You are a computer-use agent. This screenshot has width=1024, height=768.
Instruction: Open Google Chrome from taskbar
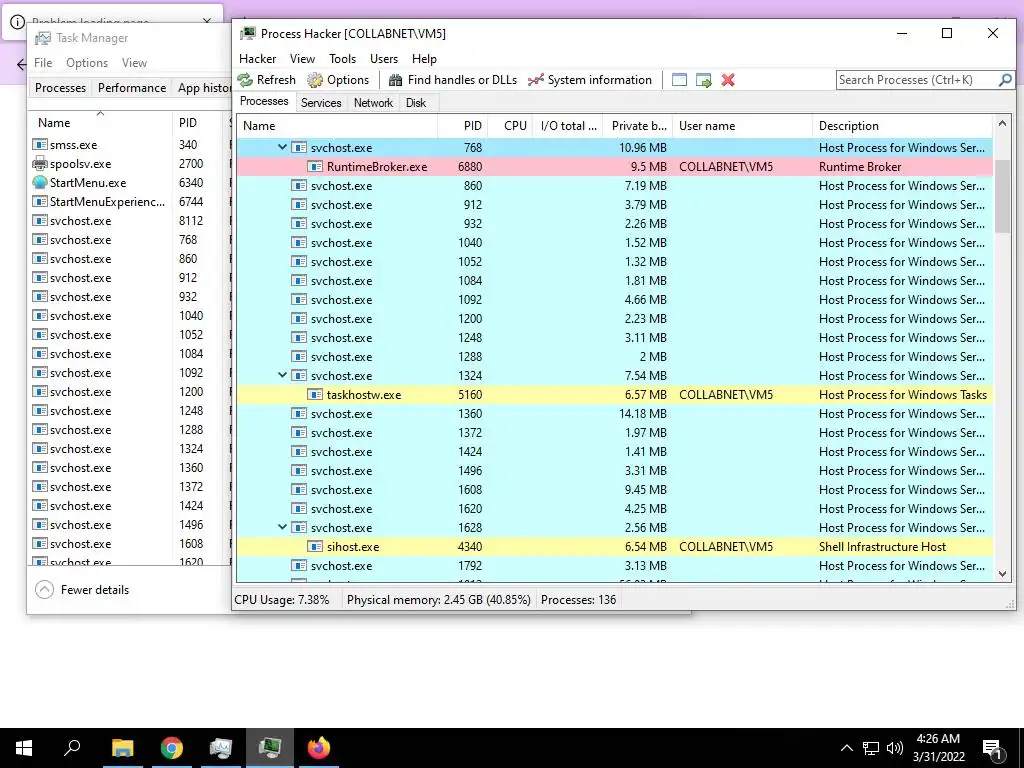(172, 748)
